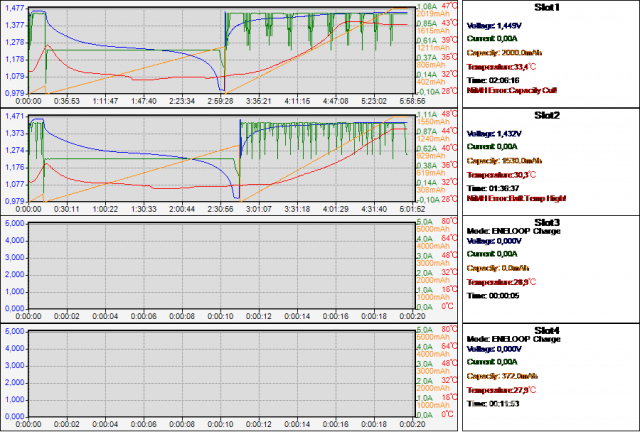This screenshot has height=432, width=640.
Task: Select Slot3 Mode ENELOOP Charge label
Action: click(513, 231)
